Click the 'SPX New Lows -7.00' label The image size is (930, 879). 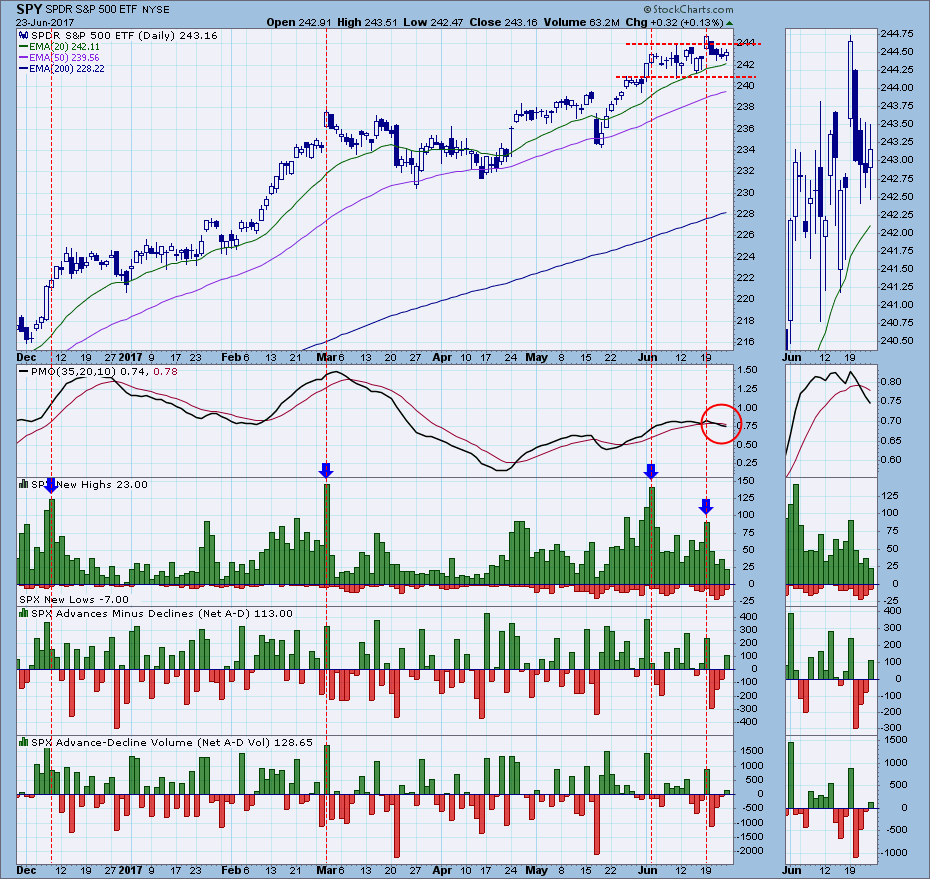tap(74, 600)
